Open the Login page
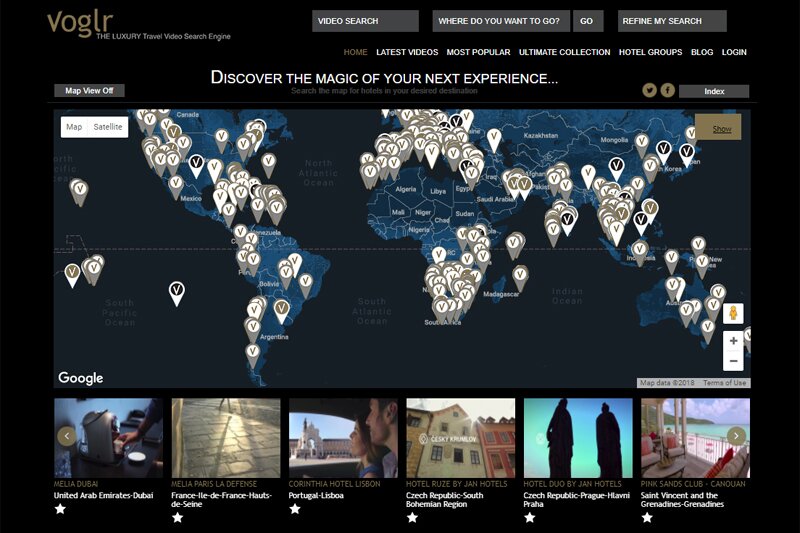The width and height of the screenshot is (800, 533). [734, 52]
